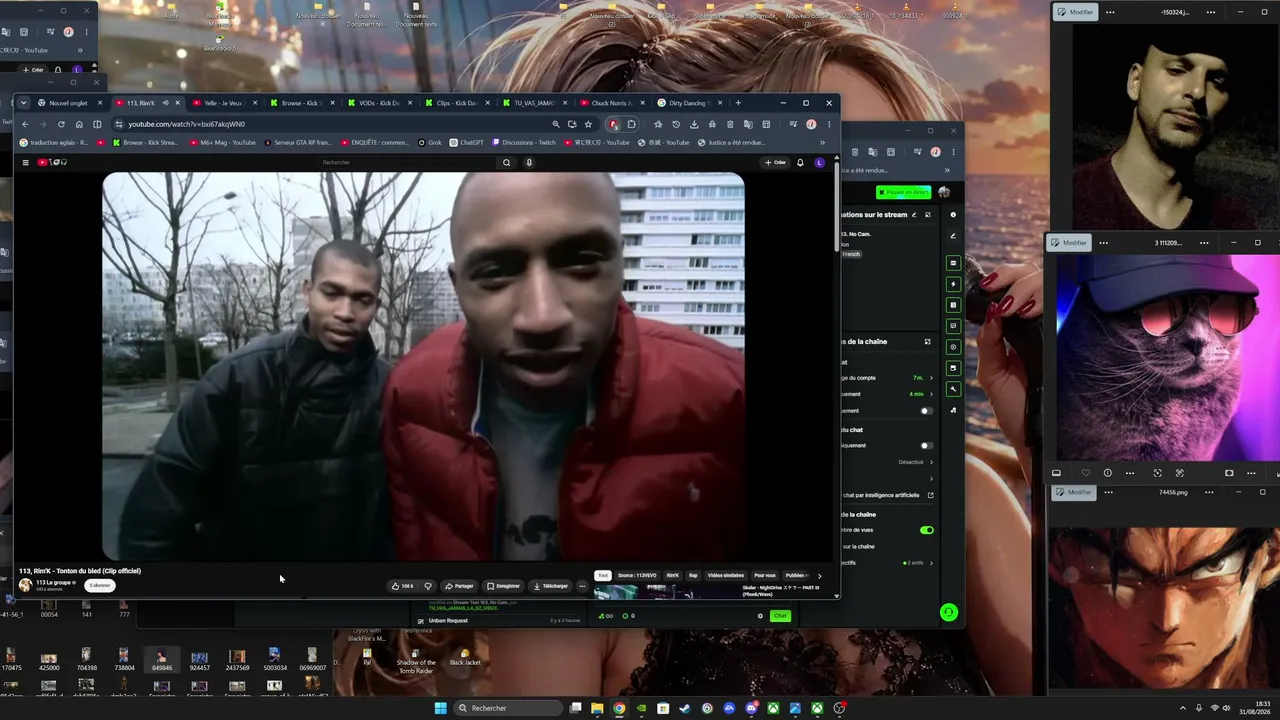
Task: Click the Télécharger download button
Action: (x=551, y=586)
